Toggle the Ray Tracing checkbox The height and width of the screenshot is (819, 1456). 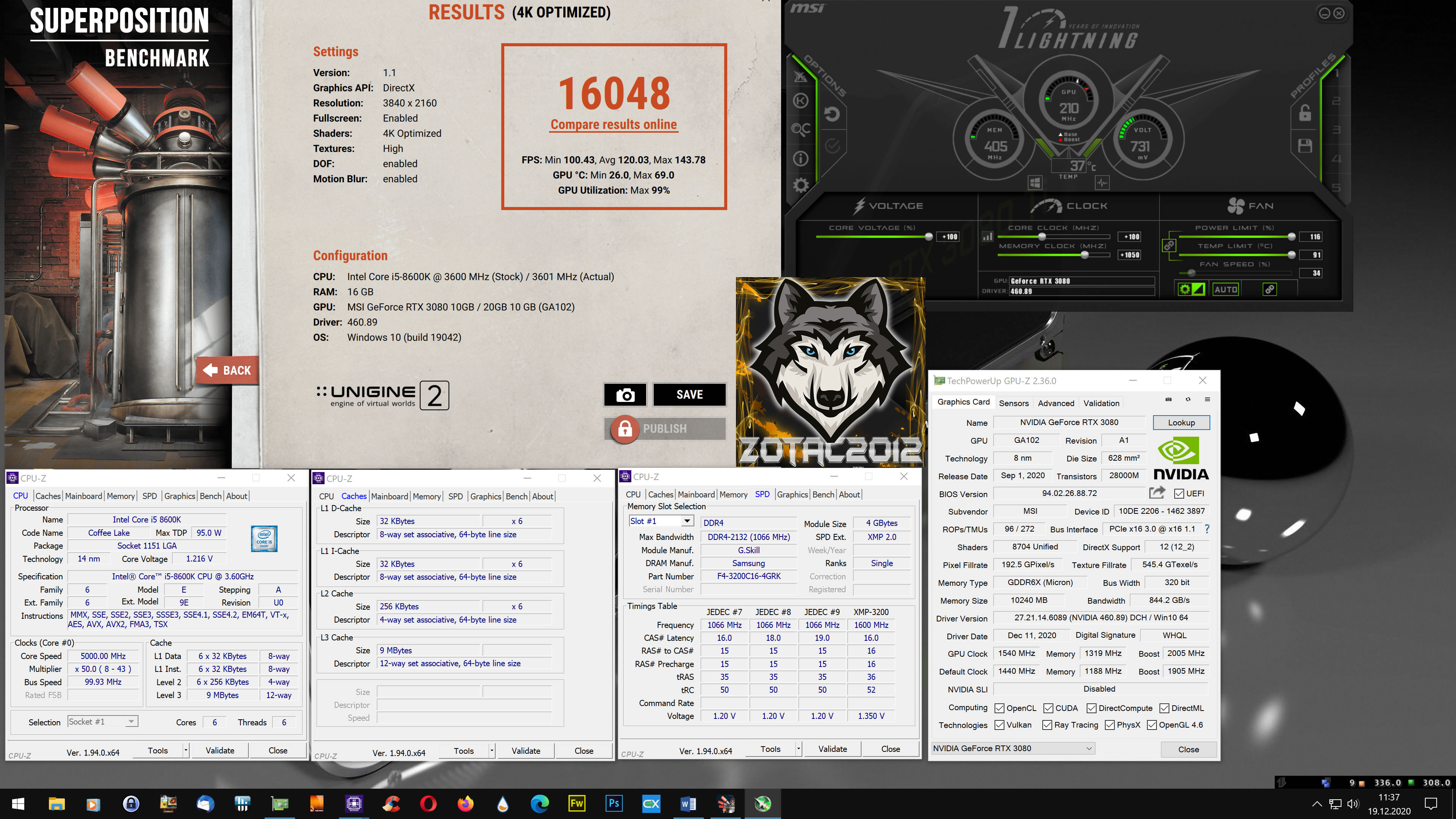(1047, 725)
